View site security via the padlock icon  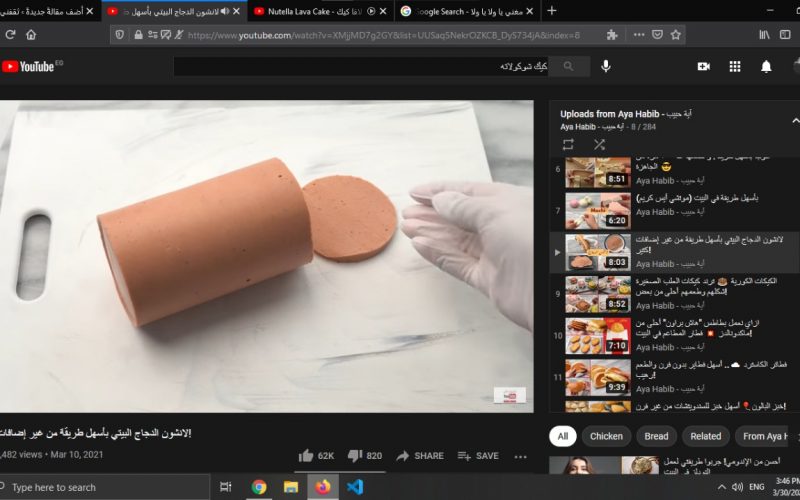[x=138, y=35]
